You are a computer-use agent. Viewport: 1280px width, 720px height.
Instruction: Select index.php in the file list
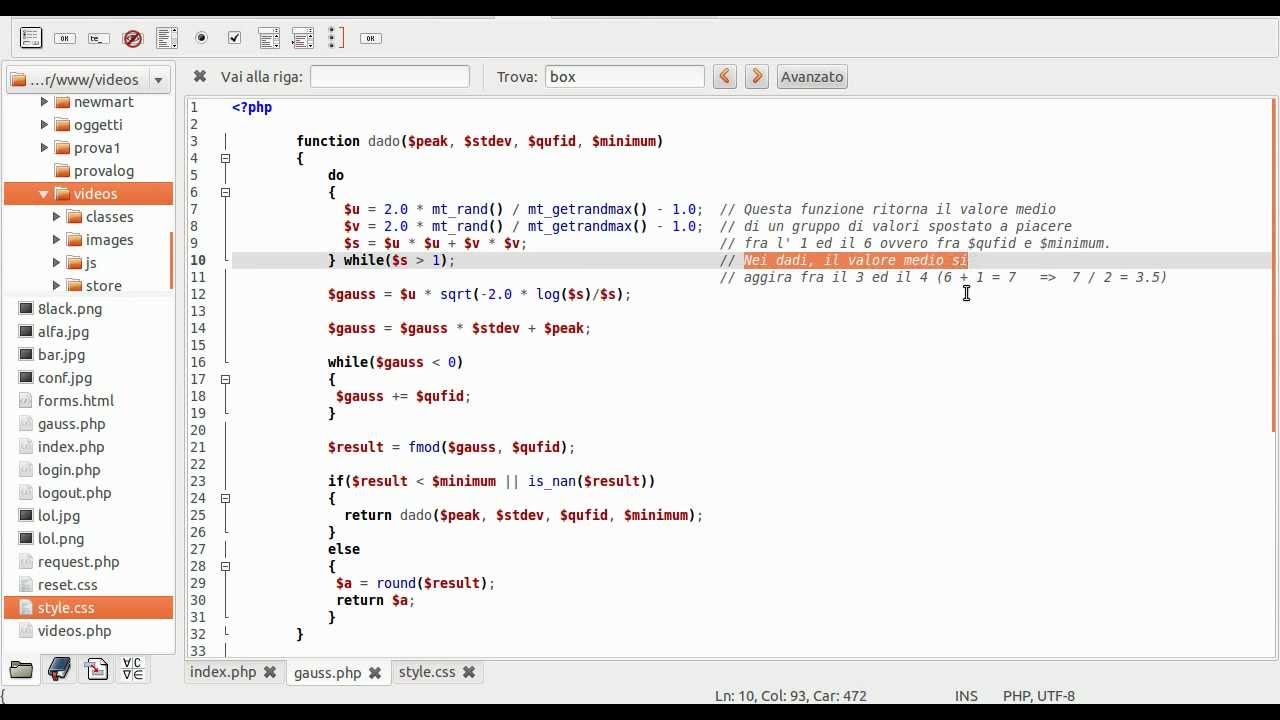tap(71, 447)
